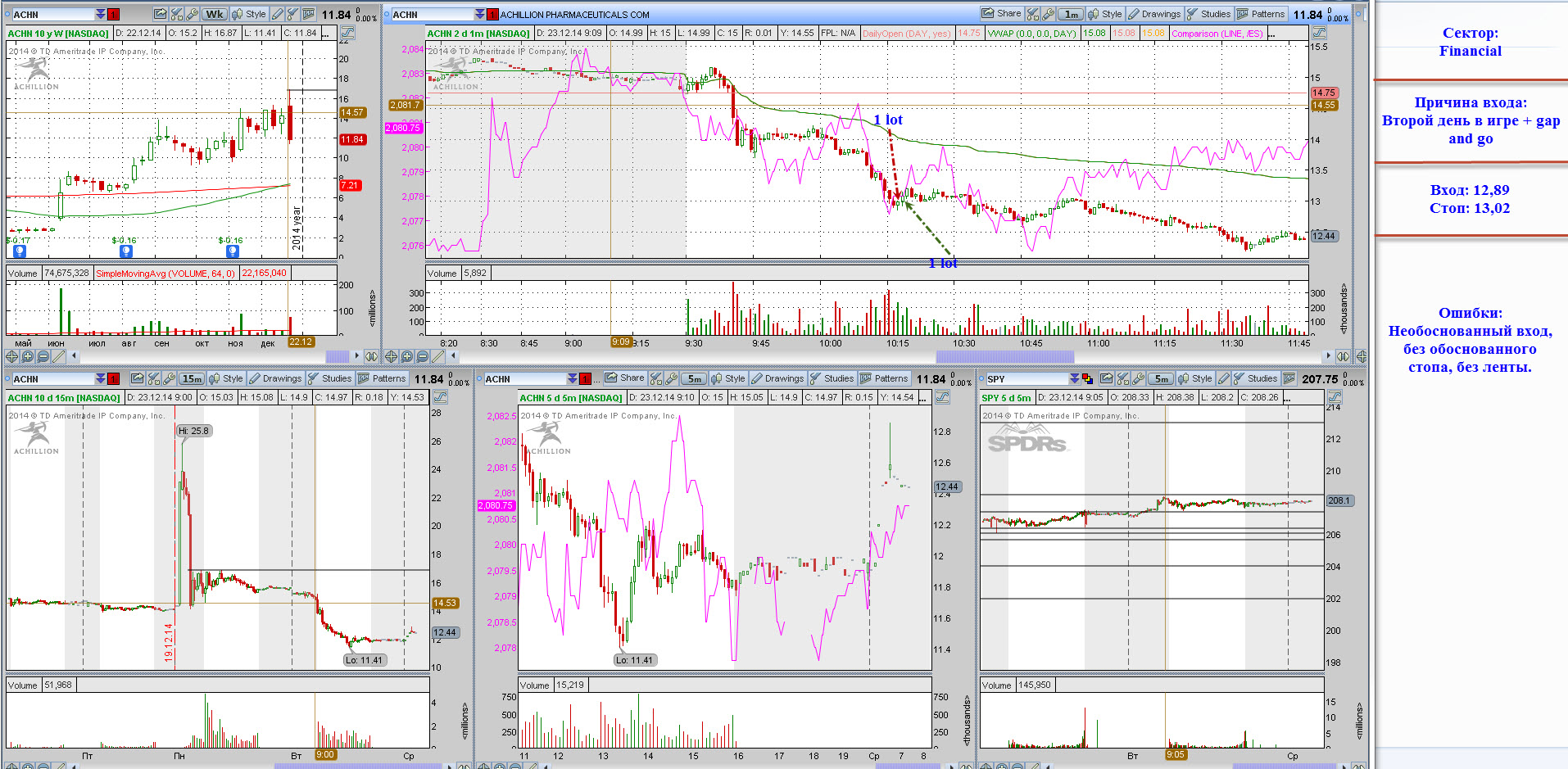Click edit studies scissors icon in 15m chart
The width and height of the screenshot is (1568, 769).
153,378
